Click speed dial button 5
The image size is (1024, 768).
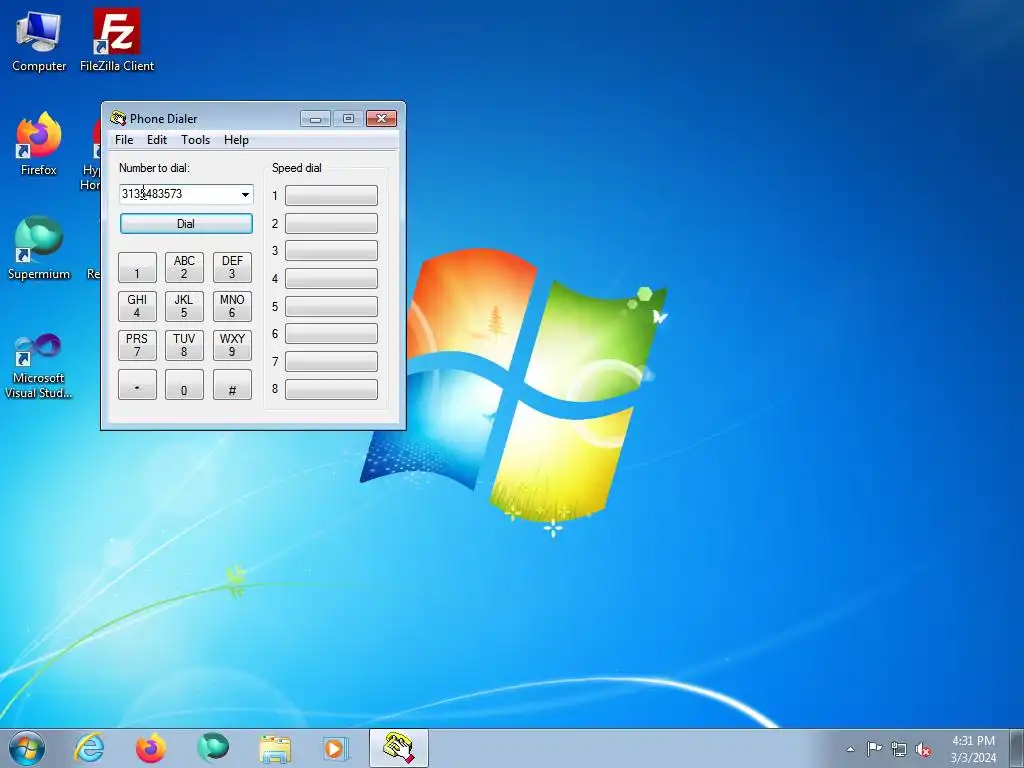click(x=331, y=306)
